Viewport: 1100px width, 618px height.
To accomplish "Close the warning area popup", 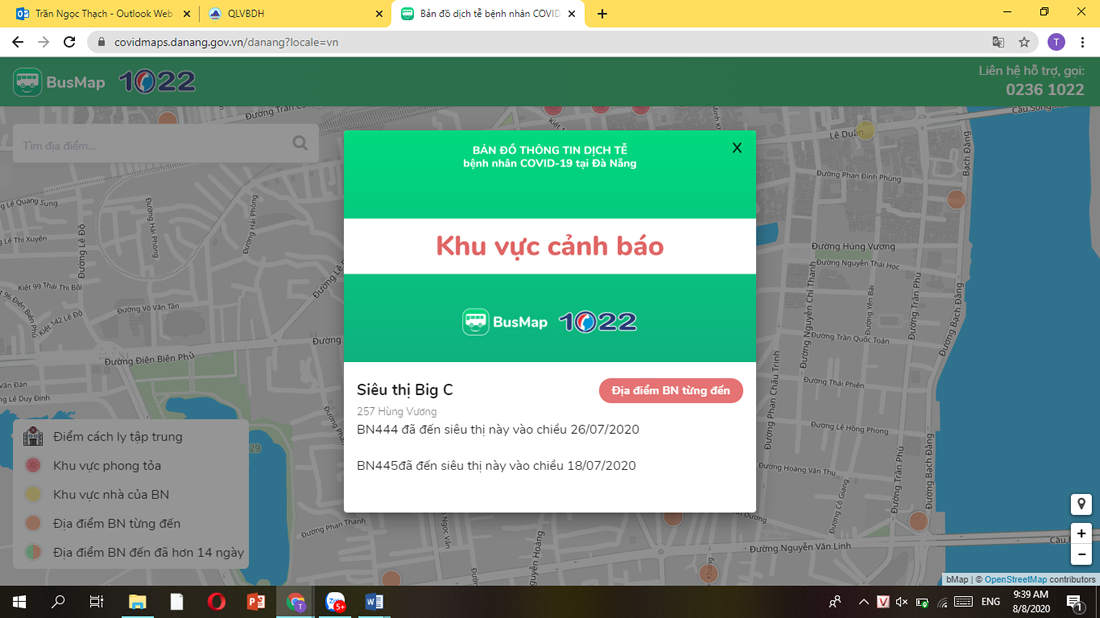I will point(737,148).
